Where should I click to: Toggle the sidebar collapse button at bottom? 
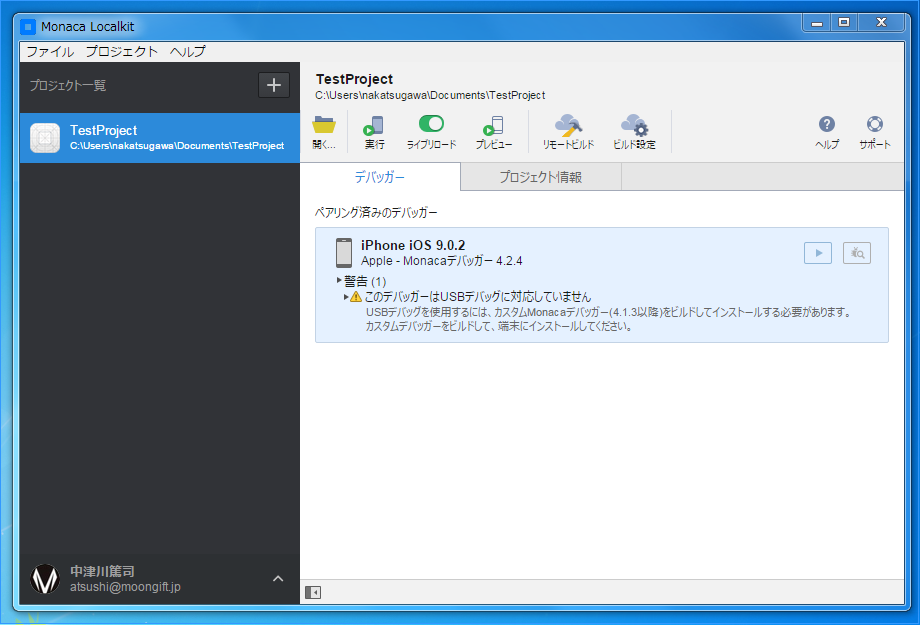coord(312,592)
